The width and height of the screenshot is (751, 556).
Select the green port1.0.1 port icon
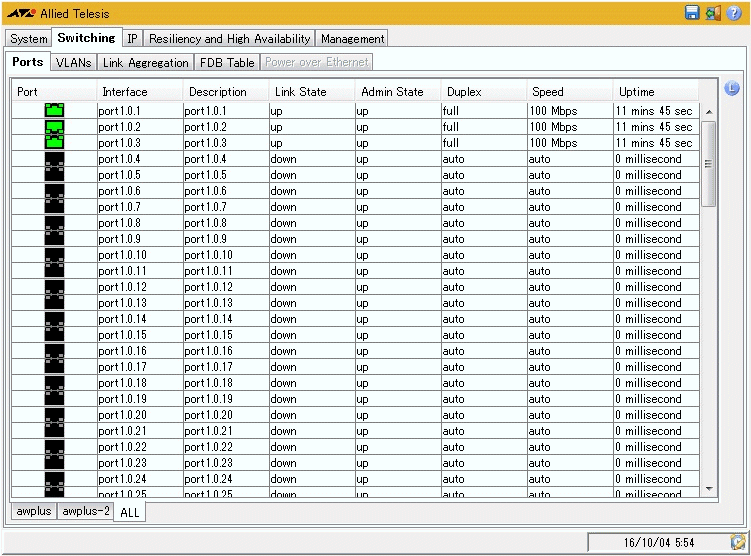(x=54, y=111)
